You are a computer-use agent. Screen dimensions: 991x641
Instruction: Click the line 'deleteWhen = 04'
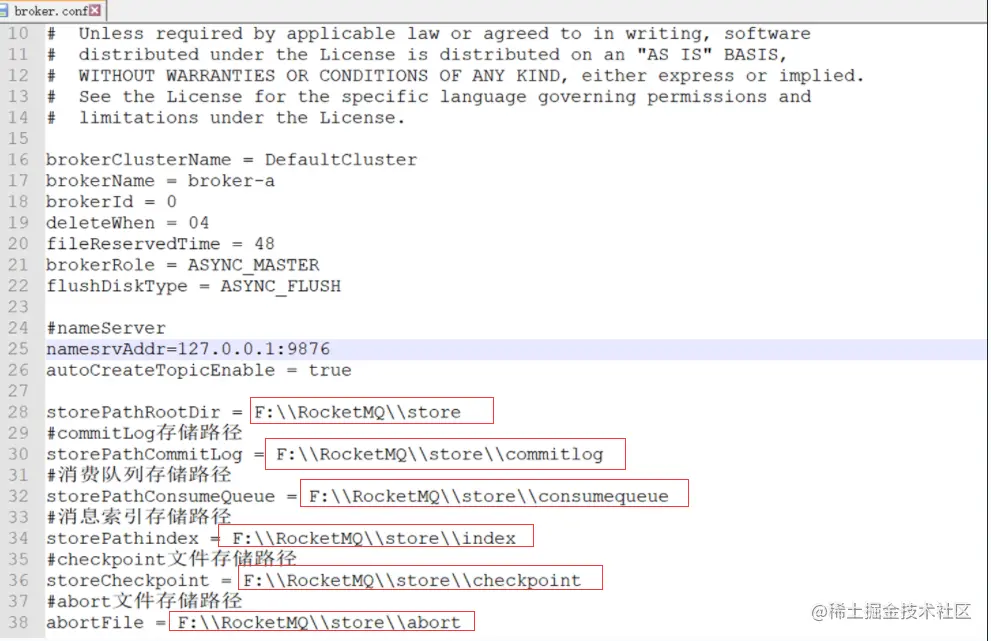[x=128, y=223]
